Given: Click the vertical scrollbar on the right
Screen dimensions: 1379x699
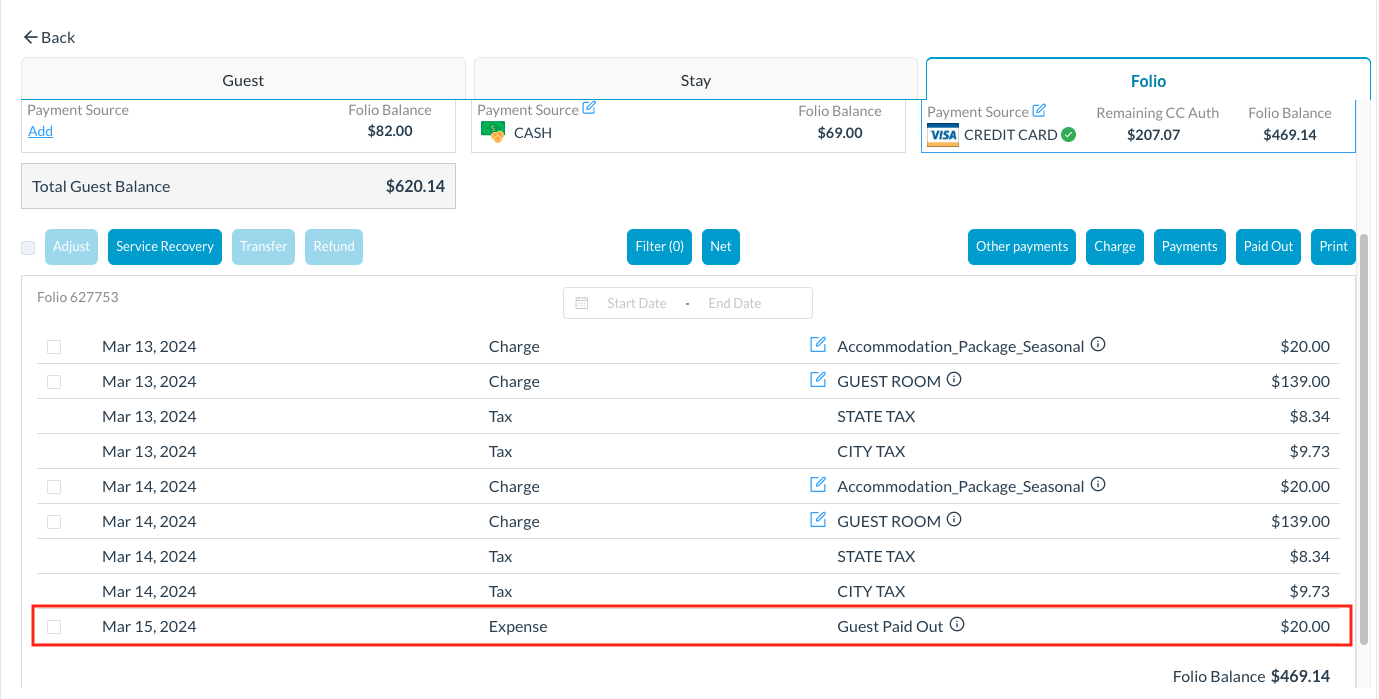Looking at the screenshot, I should 1365,420.
